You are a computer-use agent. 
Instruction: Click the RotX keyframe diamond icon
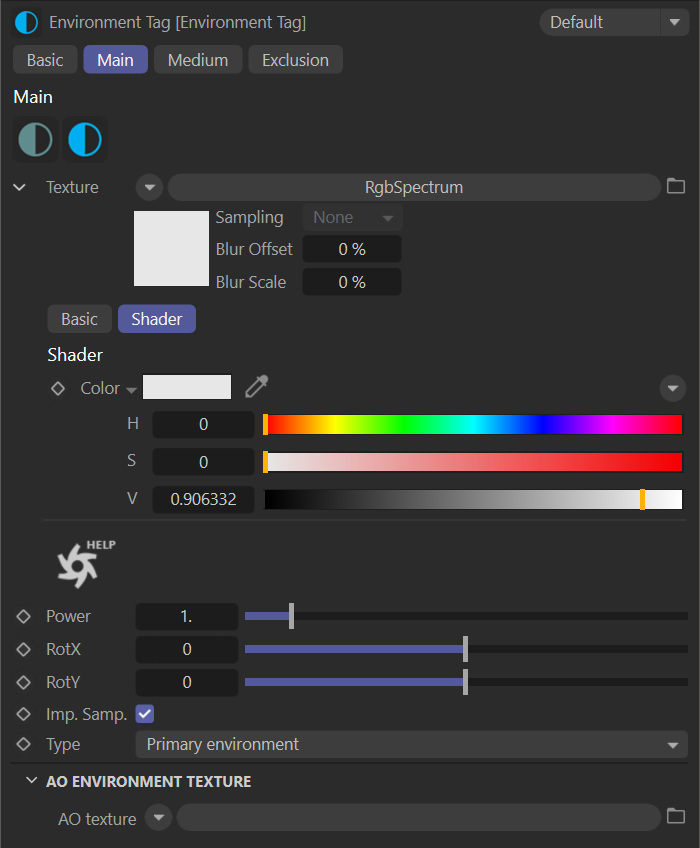(24, 650)
